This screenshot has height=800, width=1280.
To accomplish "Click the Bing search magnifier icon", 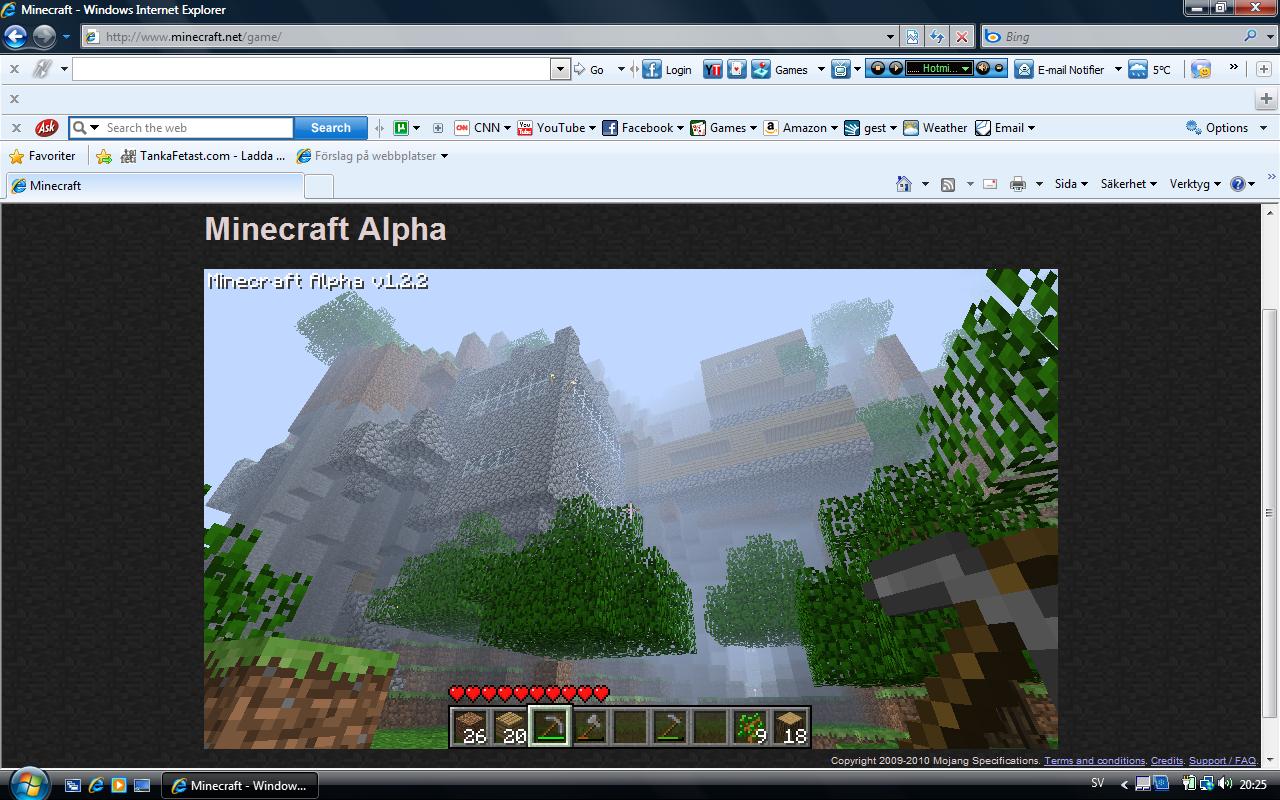I will click(x=1250, y=37).
